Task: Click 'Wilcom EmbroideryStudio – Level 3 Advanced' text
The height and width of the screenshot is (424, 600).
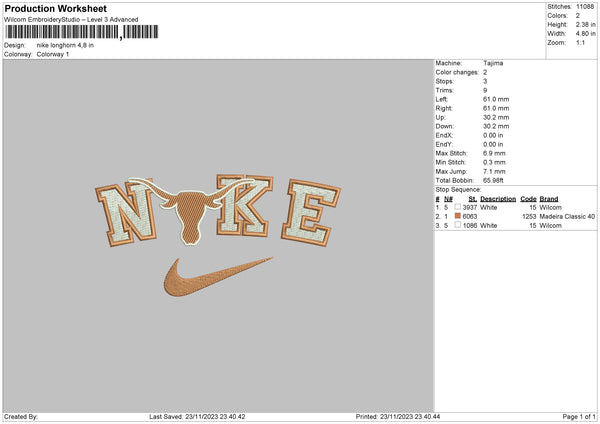Action: [x=71, y=20]
